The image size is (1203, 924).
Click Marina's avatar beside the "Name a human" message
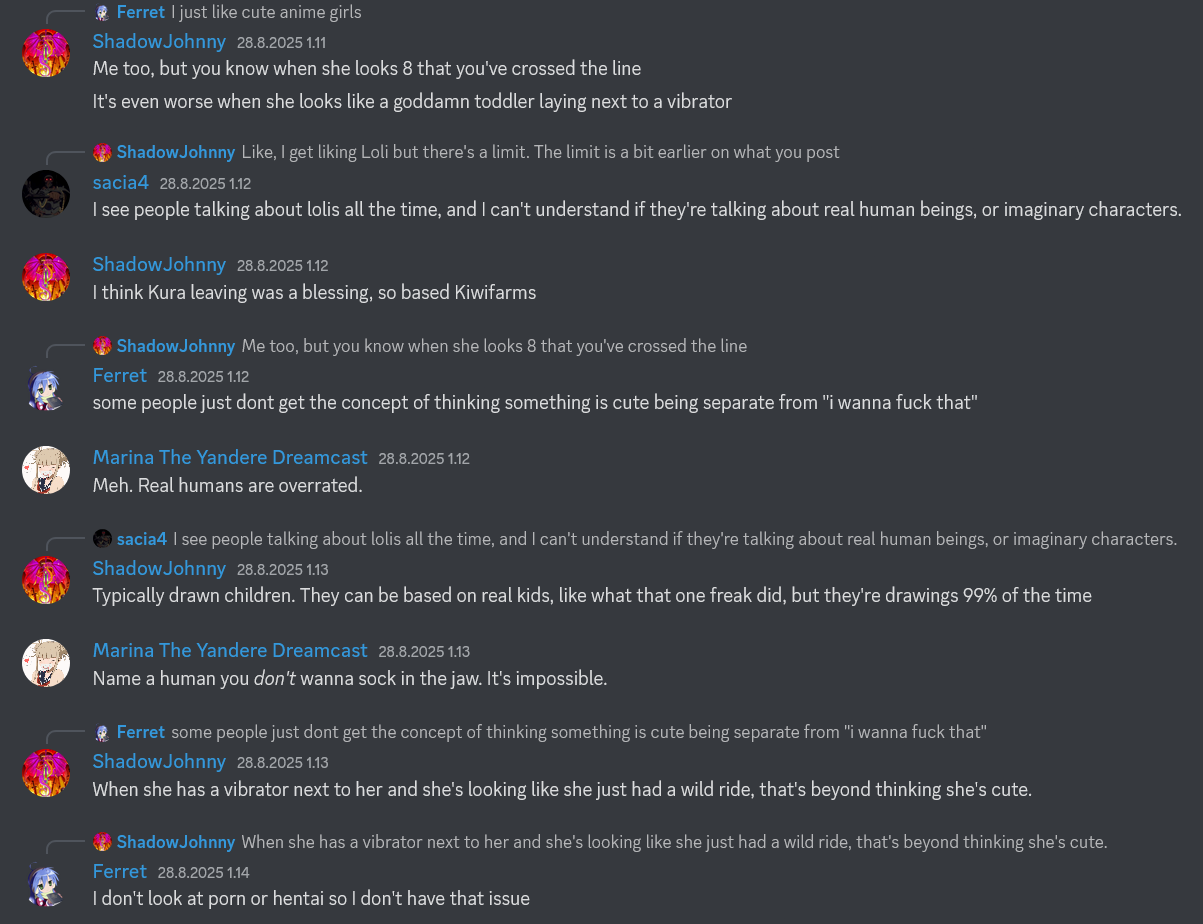click(x=46, y=662)
